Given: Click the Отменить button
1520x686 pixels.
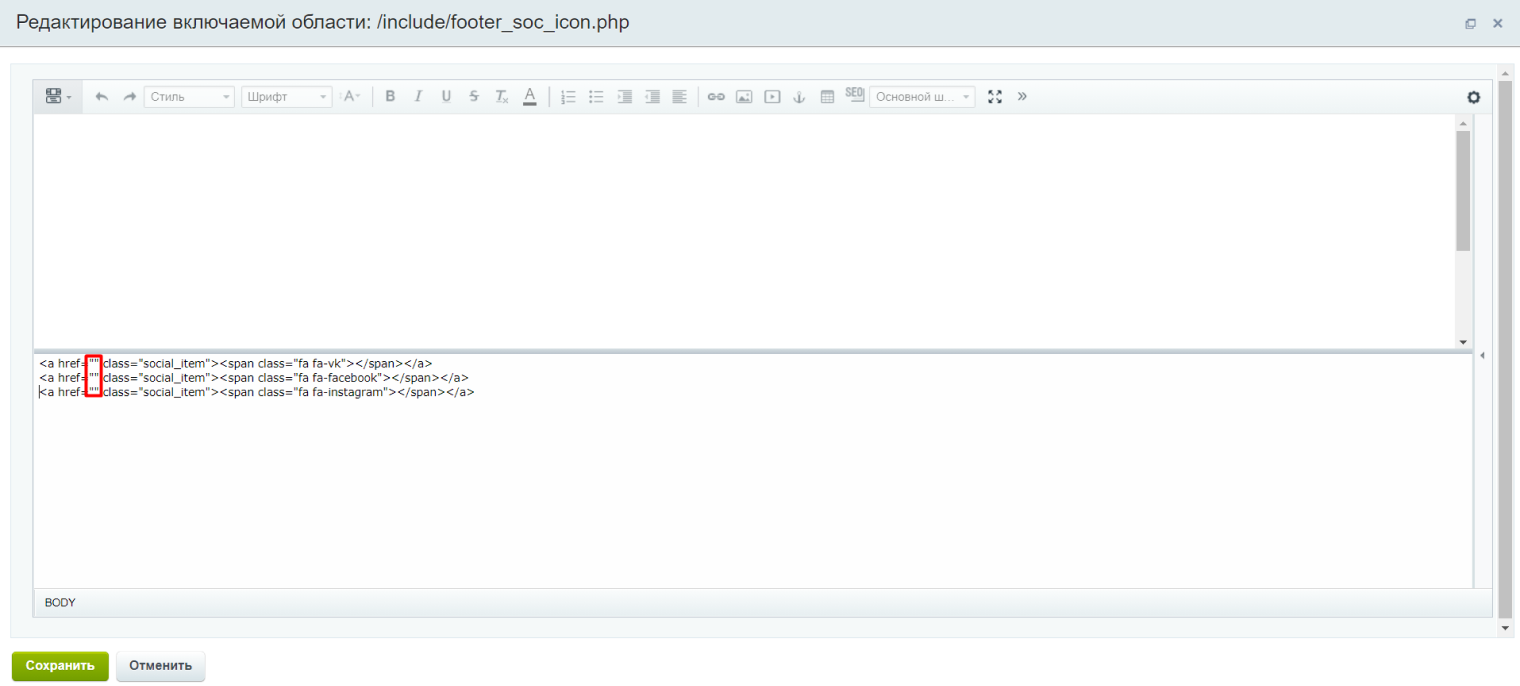Looking at the screenshot, I should pyautogui.click(x=160, y=666).
